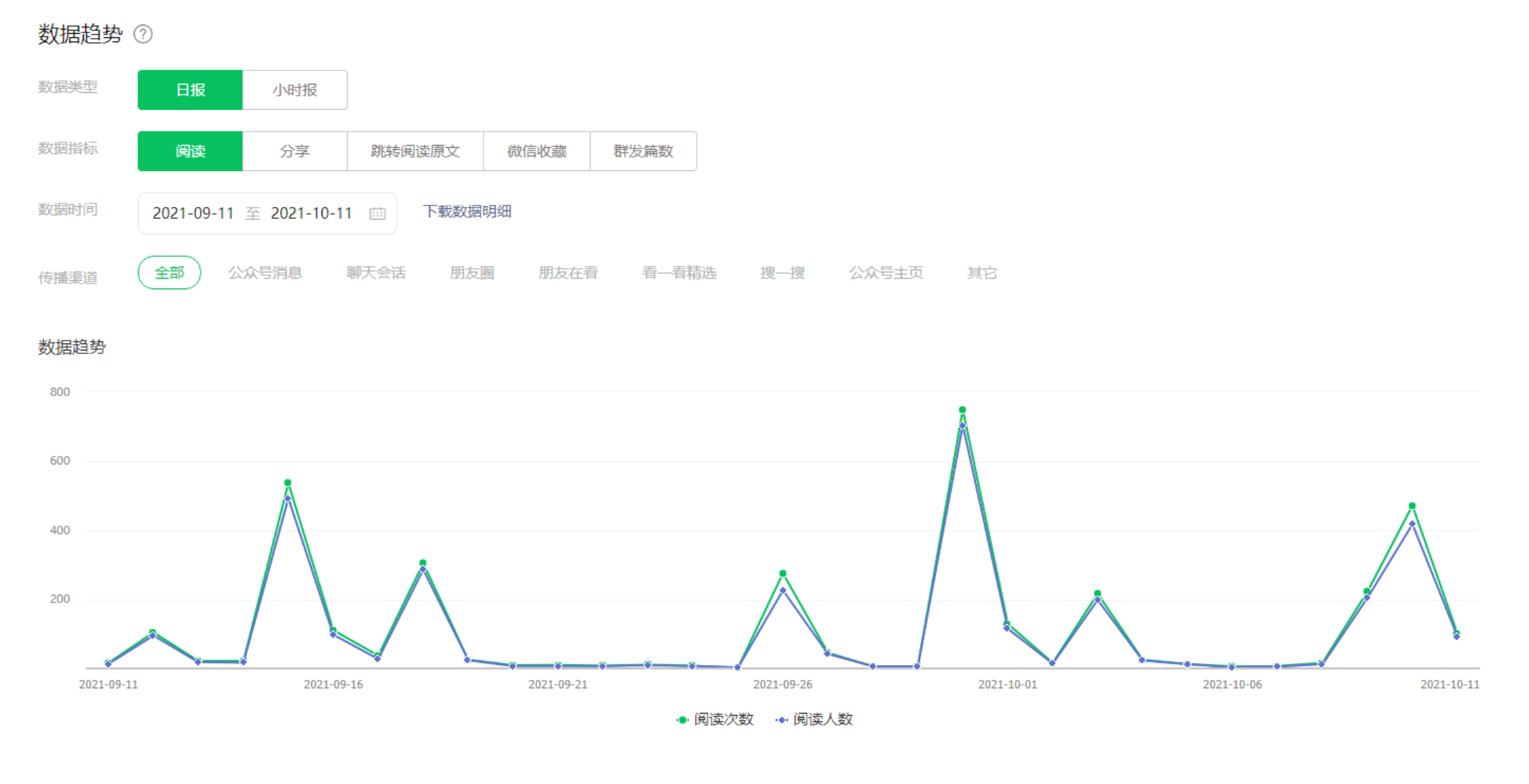
Task: Open the calendar icon in the date field
Action: 377,213
